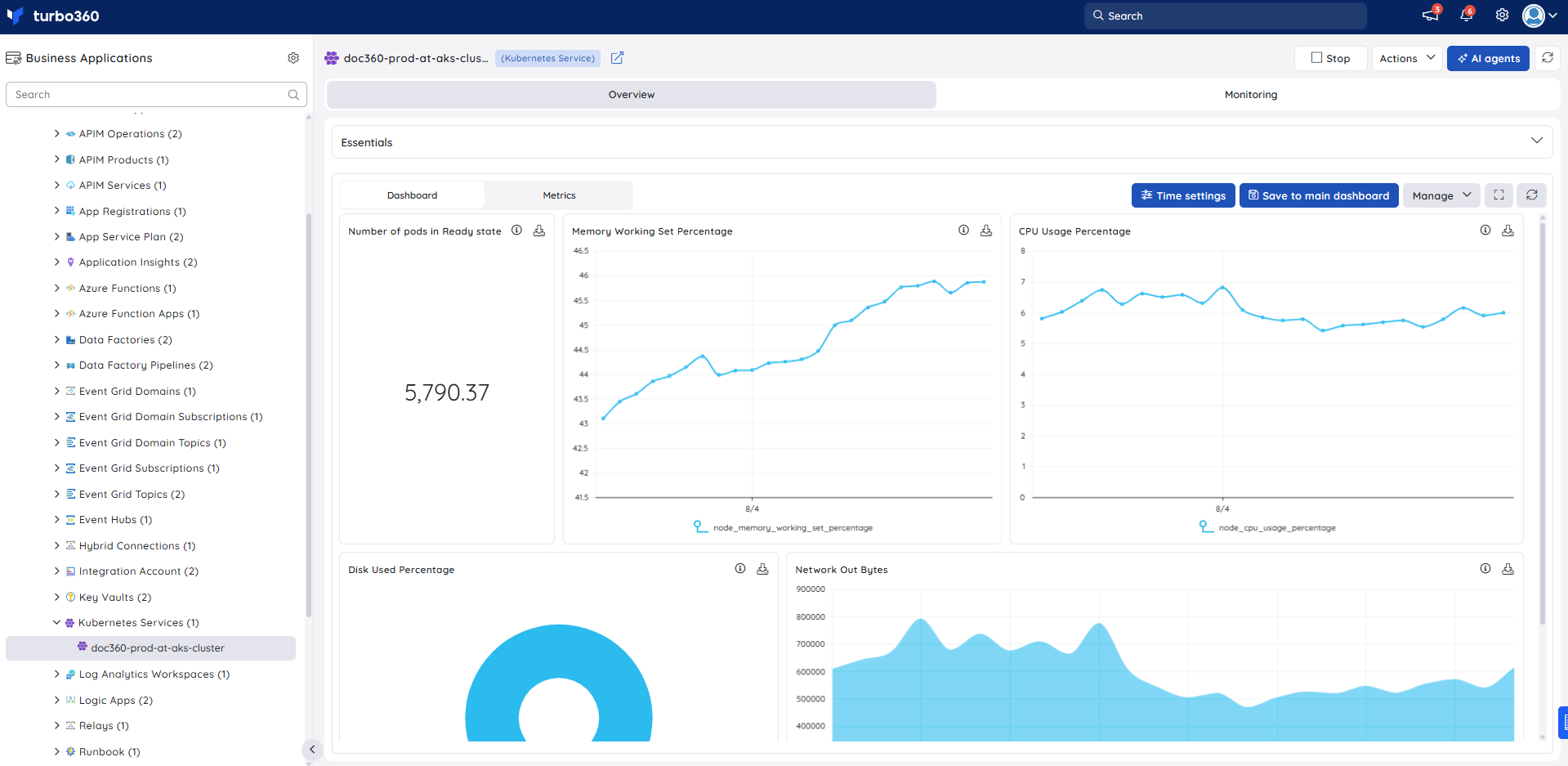Collapse Kubernetes Services (1) node

click(x=57, y=622)
